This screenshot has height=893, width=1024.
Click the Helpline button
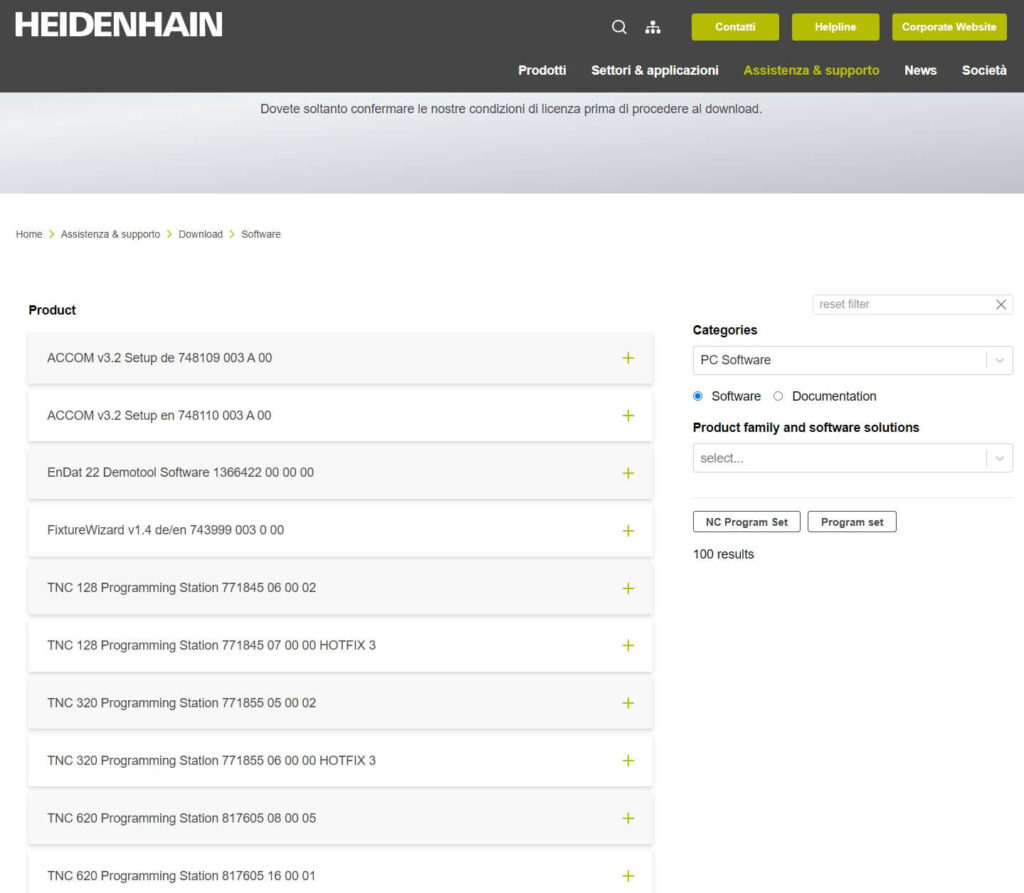[x=835, y=27]
